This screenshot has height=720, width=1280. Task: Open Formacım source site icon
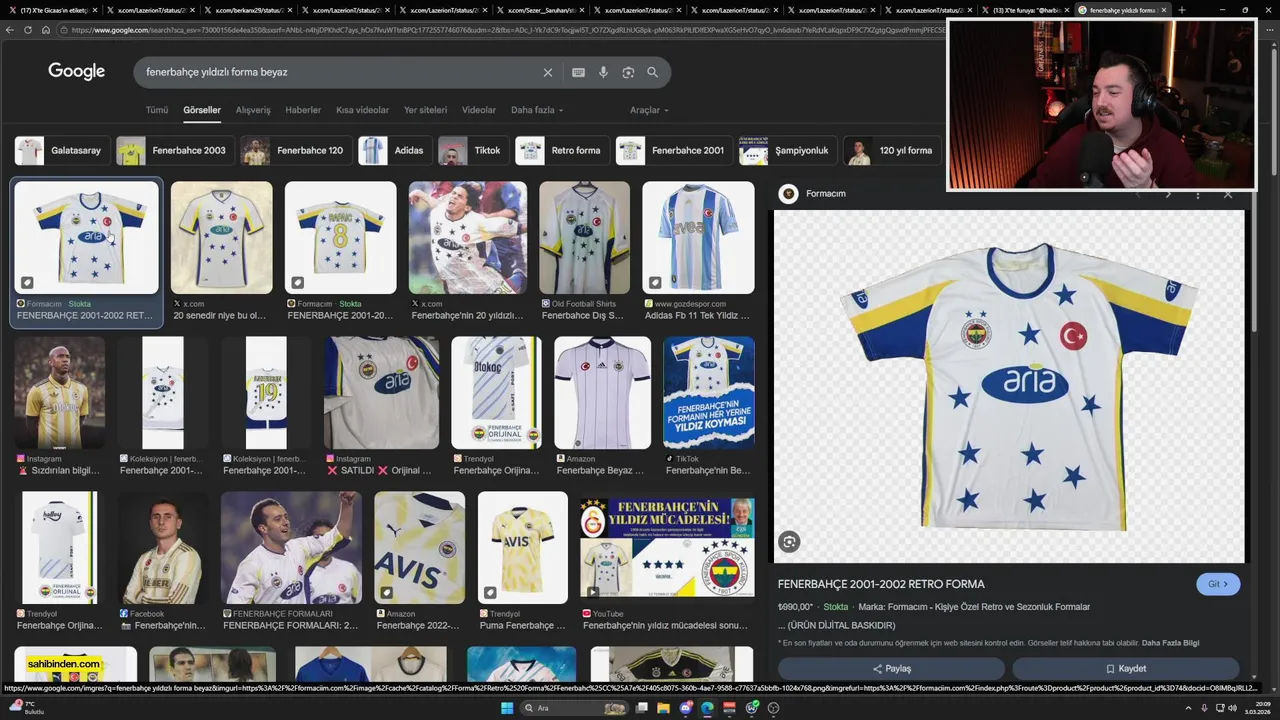(x=788, y=194)
